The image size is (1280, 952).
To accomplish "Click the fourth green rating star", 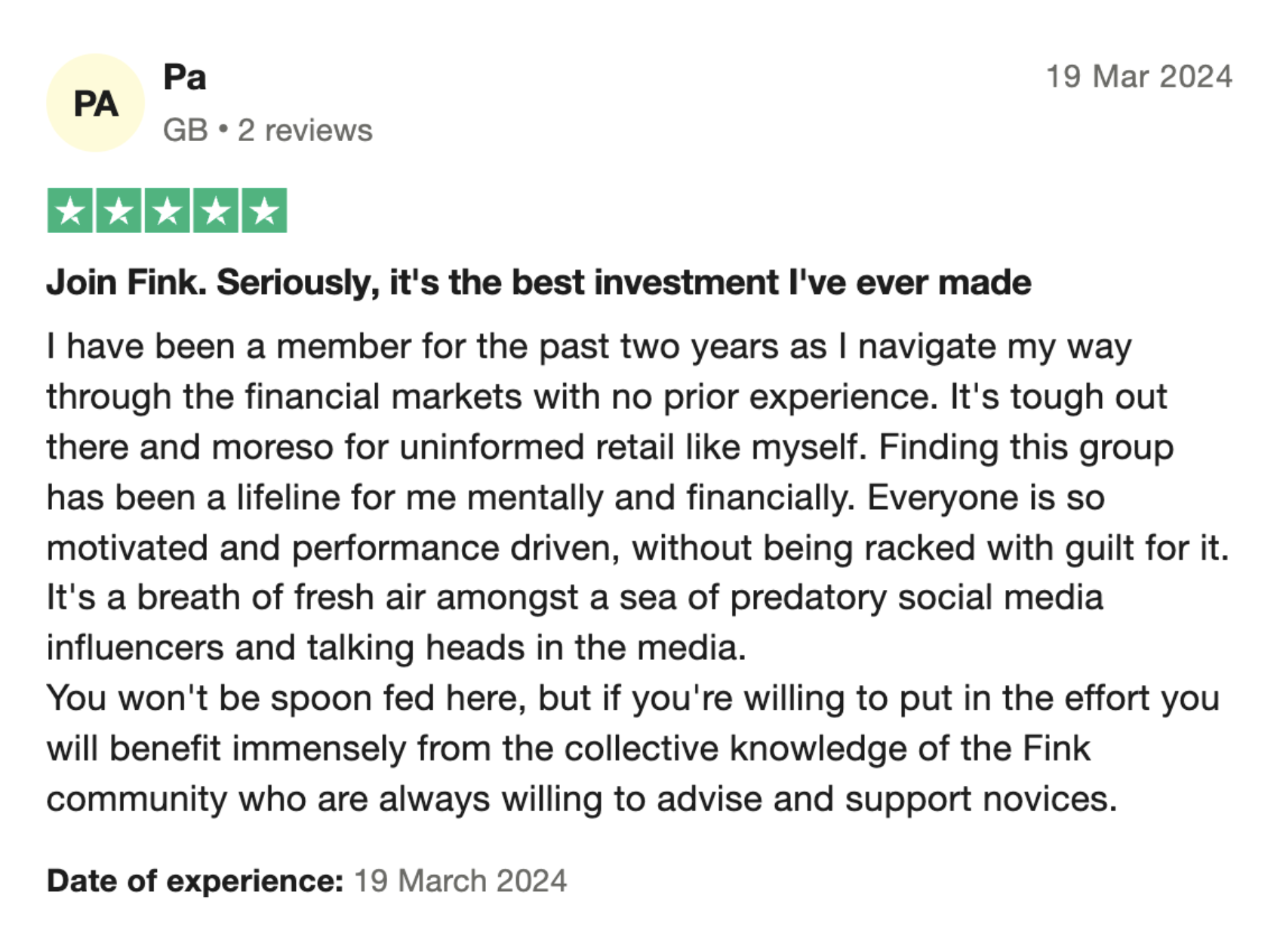I will [216, 210].
